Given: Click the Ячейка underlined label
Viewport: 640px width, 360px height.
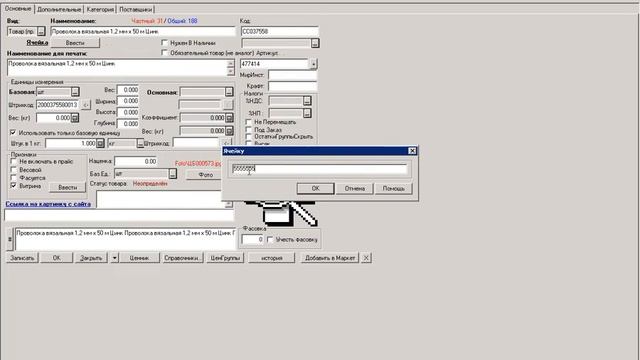Looking at the screenshot, I should [x=37, y=42].
